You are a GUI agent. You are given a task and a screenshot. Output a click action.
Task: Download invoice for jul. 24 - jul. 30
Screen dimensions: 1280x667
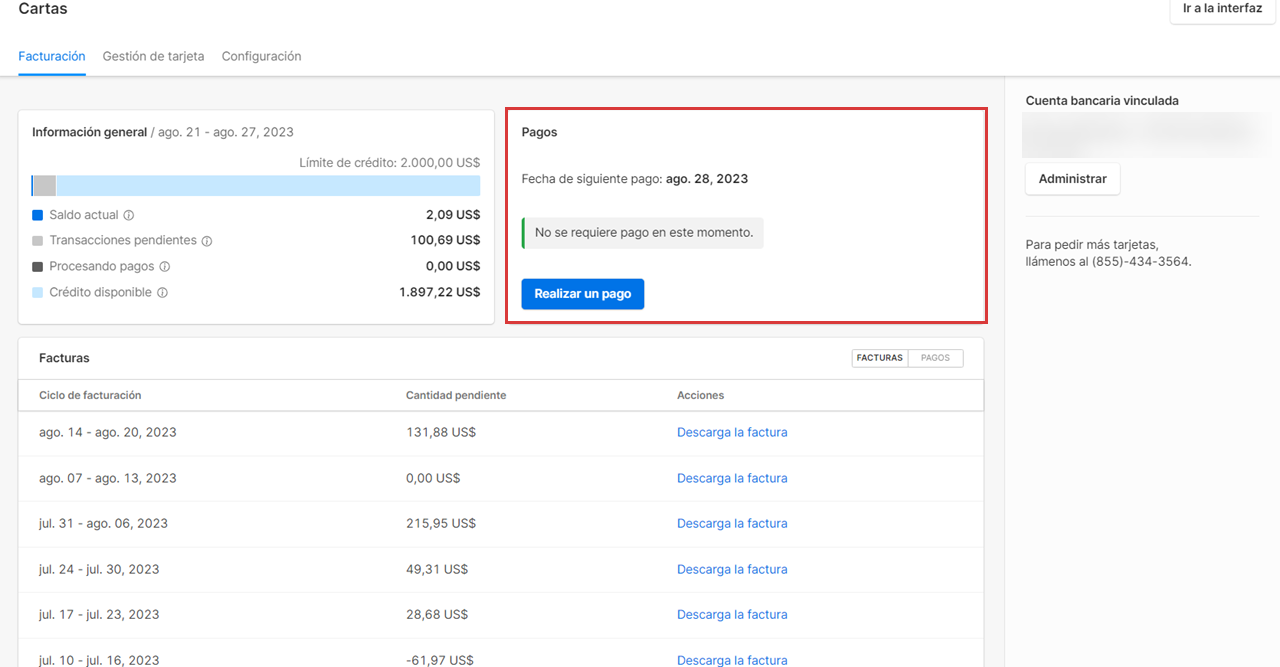732,569
